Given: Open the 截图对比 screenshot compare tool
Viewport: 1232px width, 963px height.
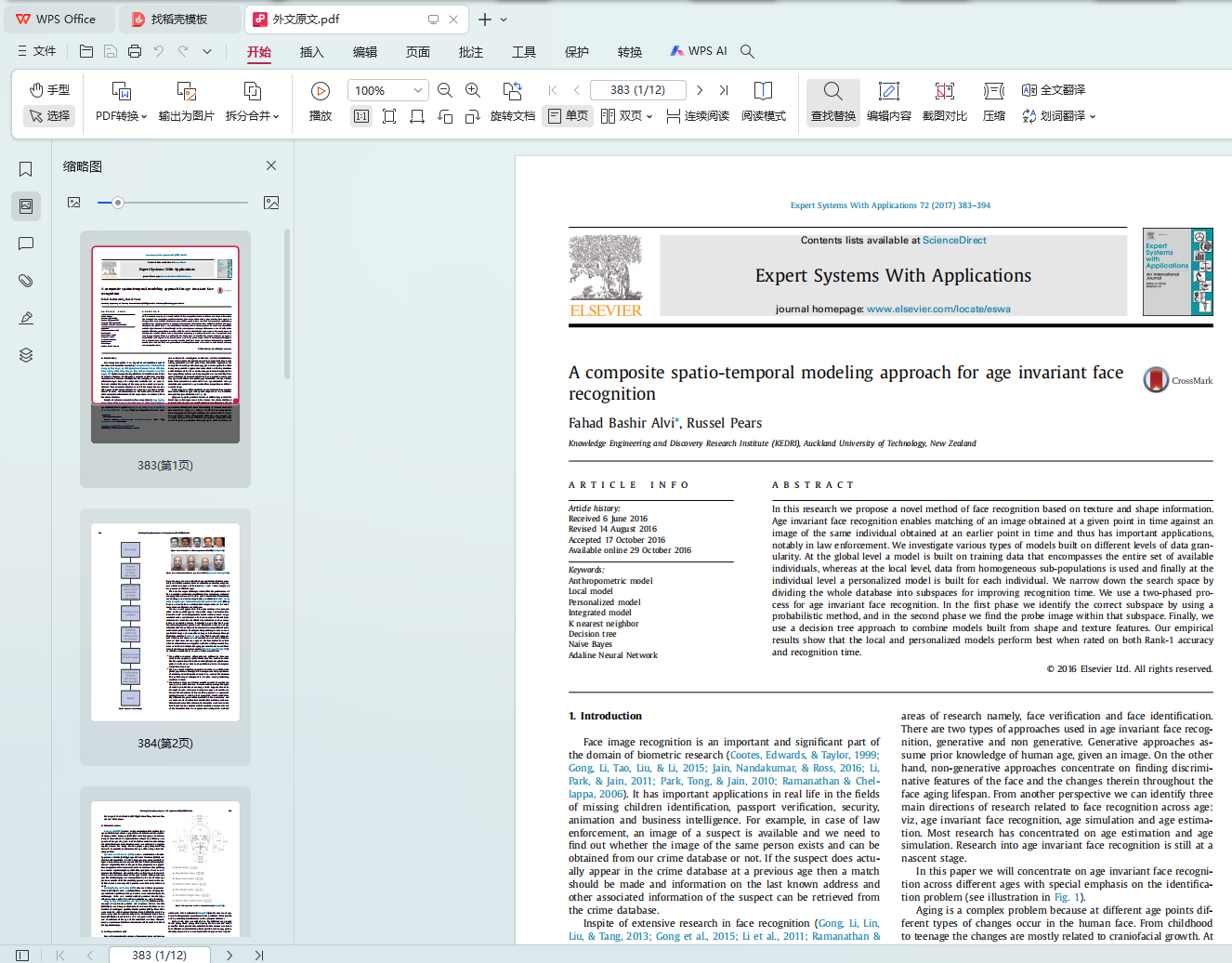Looking at the screenshot, I should click(945, 102).
